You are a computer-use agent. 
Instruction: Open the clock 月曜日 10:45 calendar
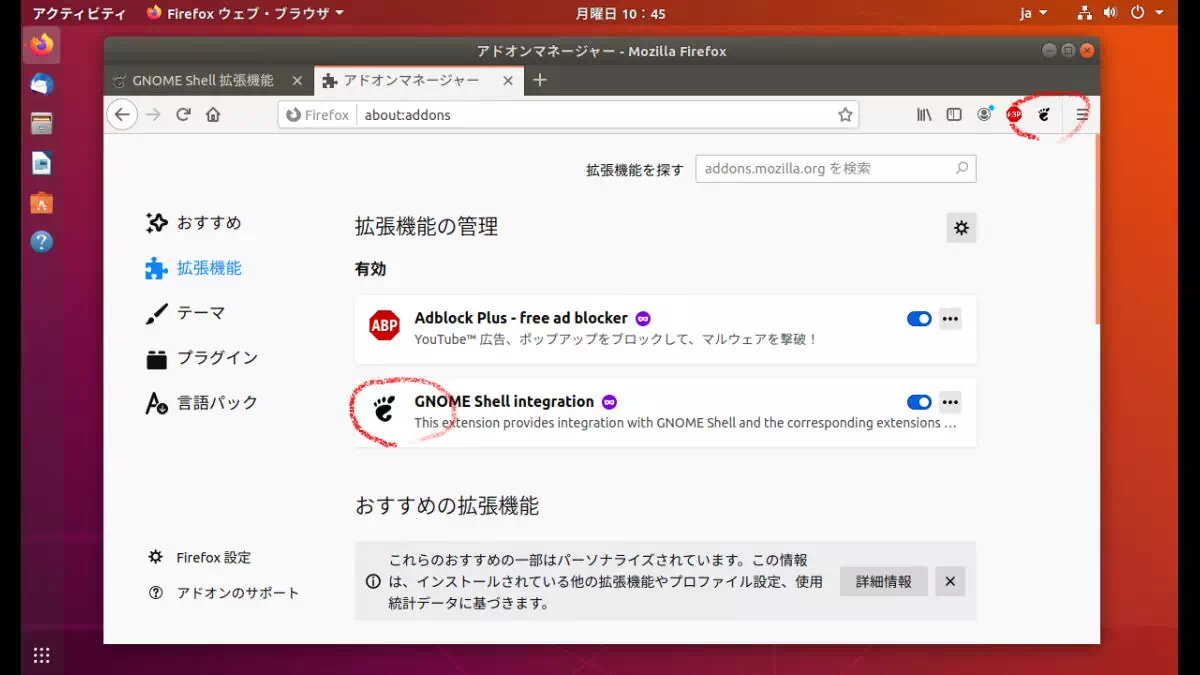pos(620,13)
